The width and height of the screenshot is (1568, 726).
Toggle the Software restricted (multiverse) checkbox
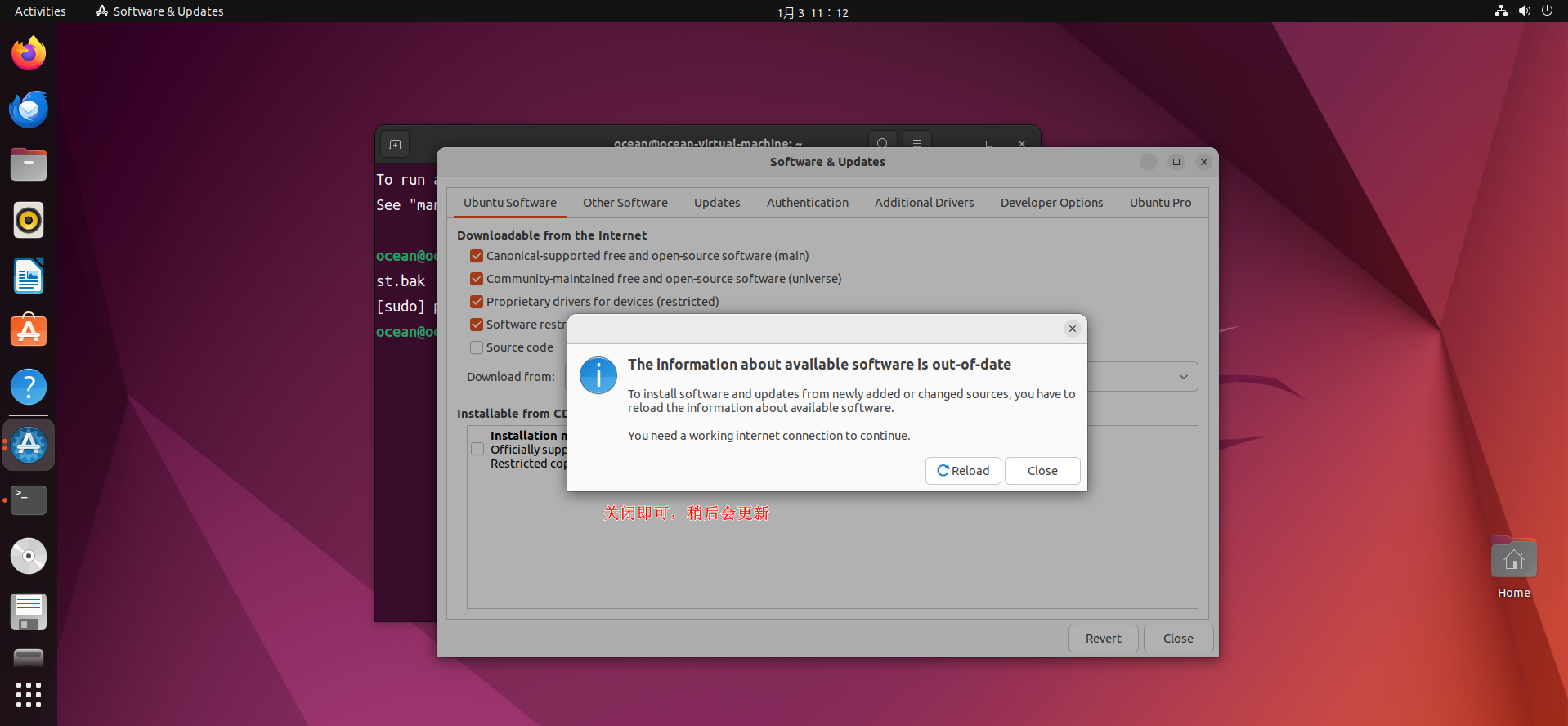point(477,325)
